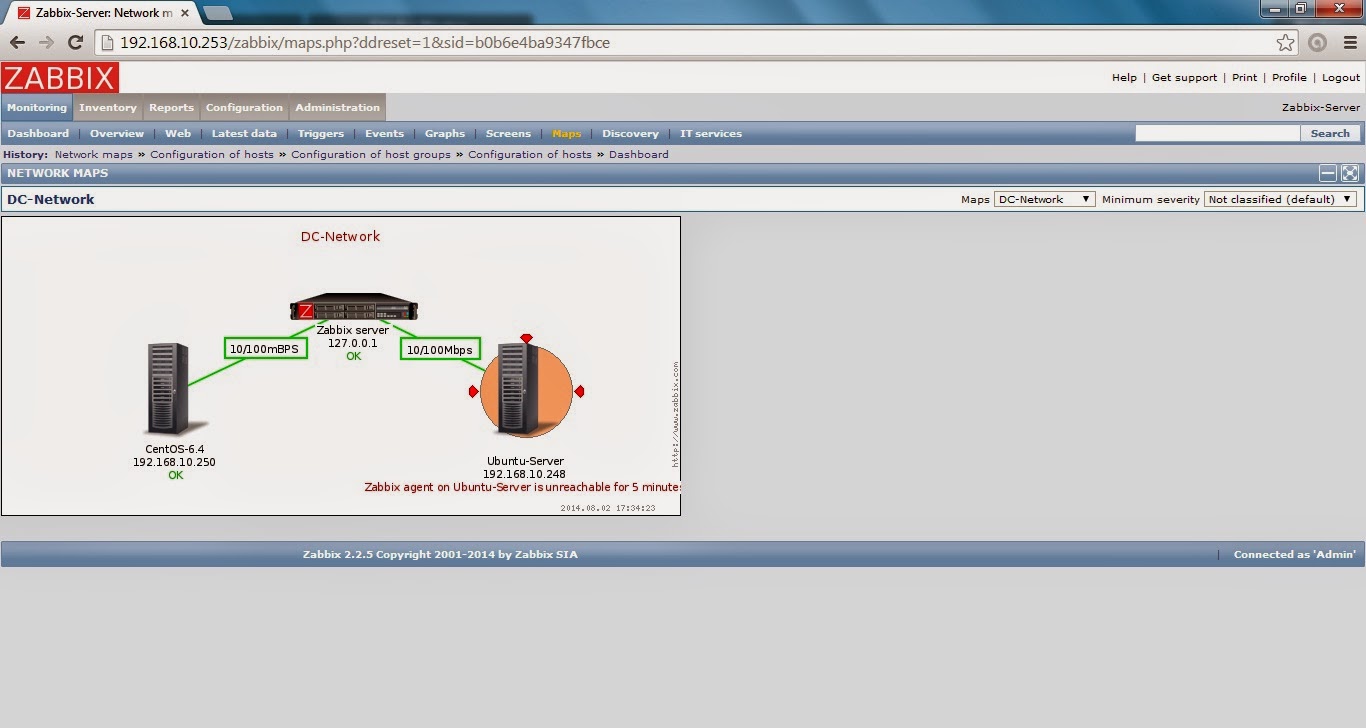Click the Zabbix logo
Image resolution: width=1366 pixels, height=728 pixels.
(x=60, y=78)
